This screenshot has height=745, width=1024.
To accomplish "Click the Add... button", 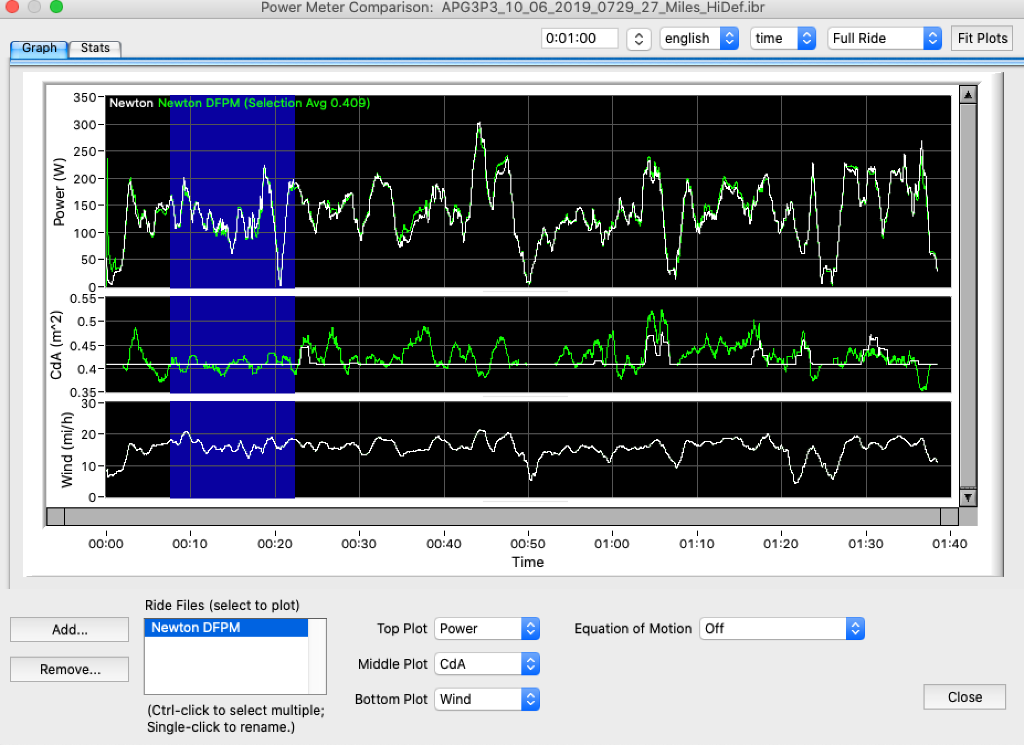I will pos(69,630).
